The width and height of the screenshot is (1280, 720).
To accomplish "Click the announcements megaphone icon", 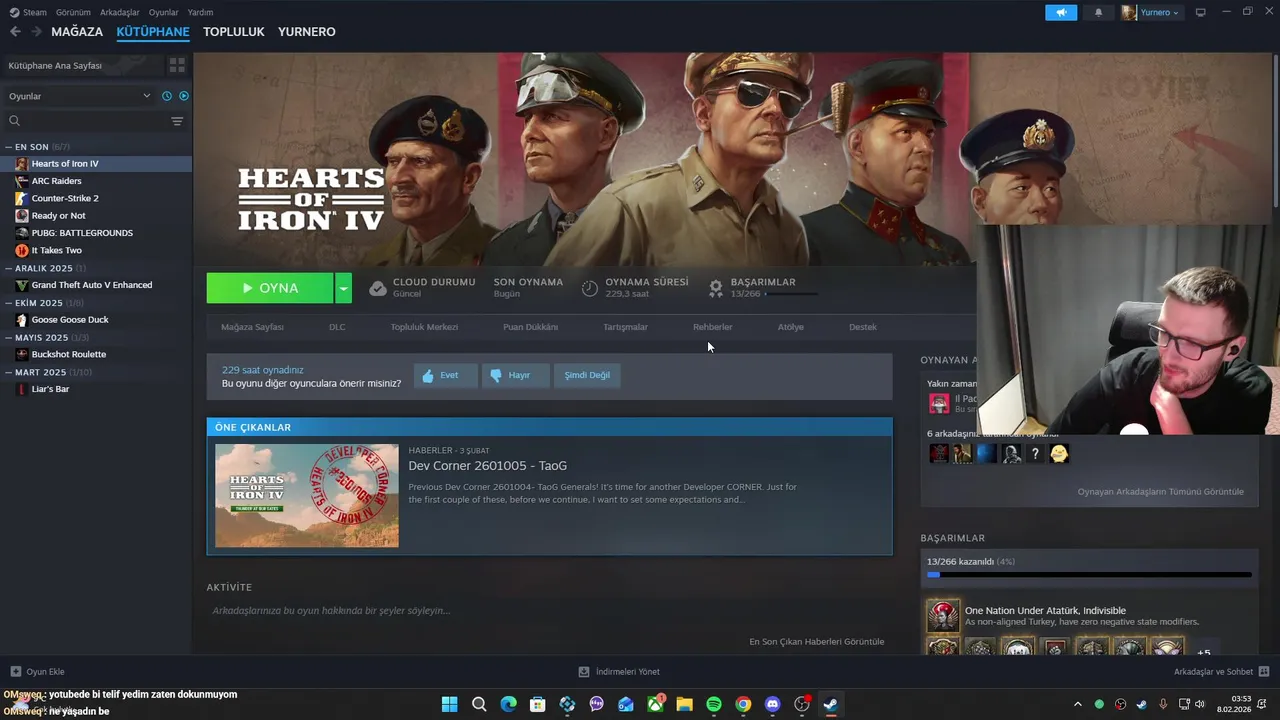I will [x=1061, y=12].
